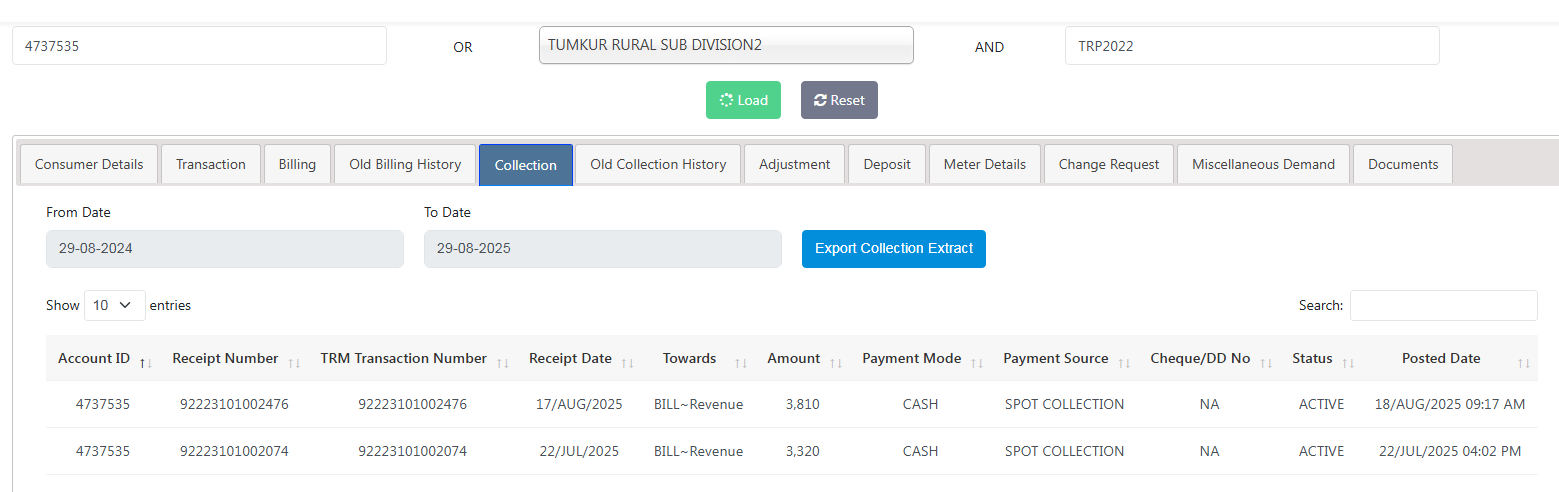
Task: Sort by Receipt Date column arrows
Action: click(x=627, y=362)
